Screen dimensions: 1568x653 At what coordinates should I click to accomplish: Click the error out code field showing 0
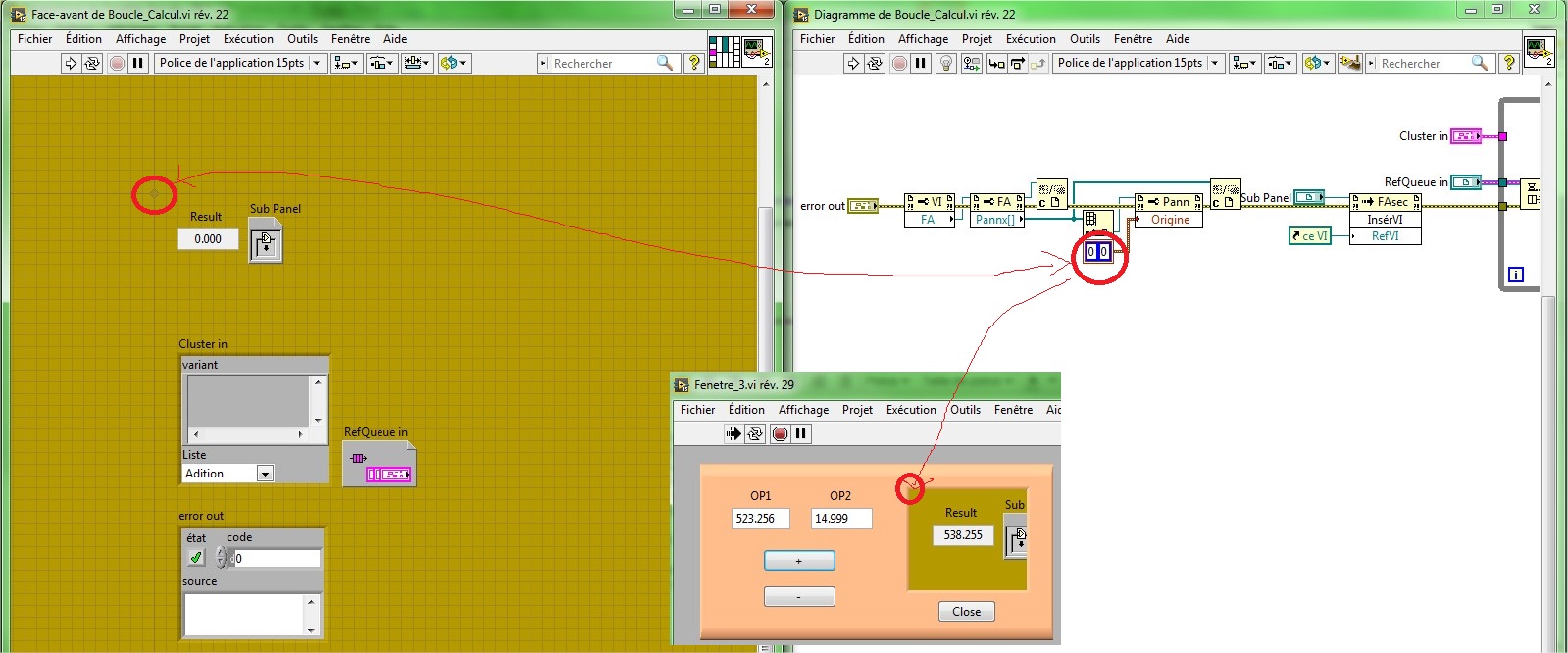[x=277, y=558]
